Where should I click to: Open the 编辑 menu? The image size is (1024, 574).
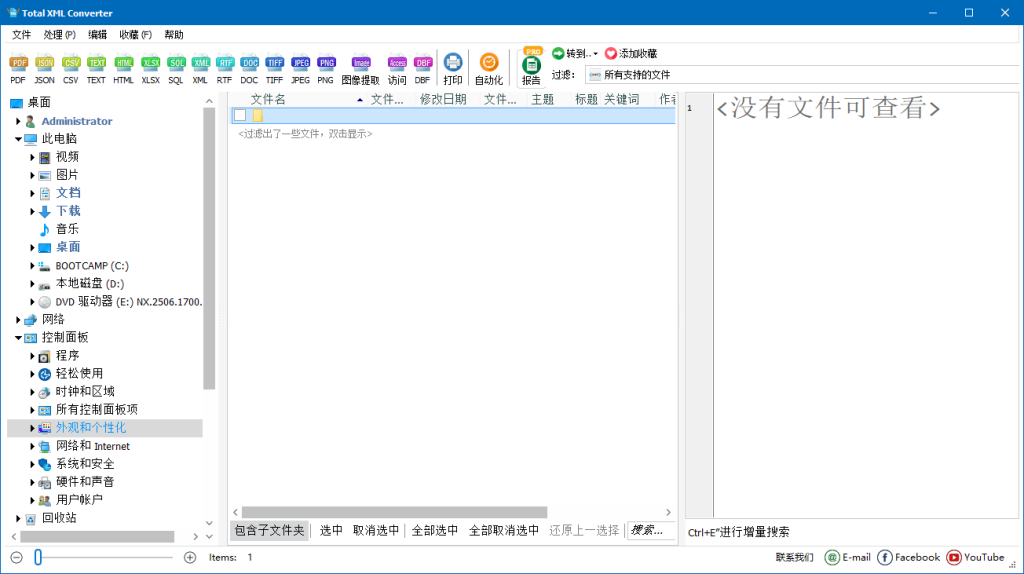click(97, 35)
